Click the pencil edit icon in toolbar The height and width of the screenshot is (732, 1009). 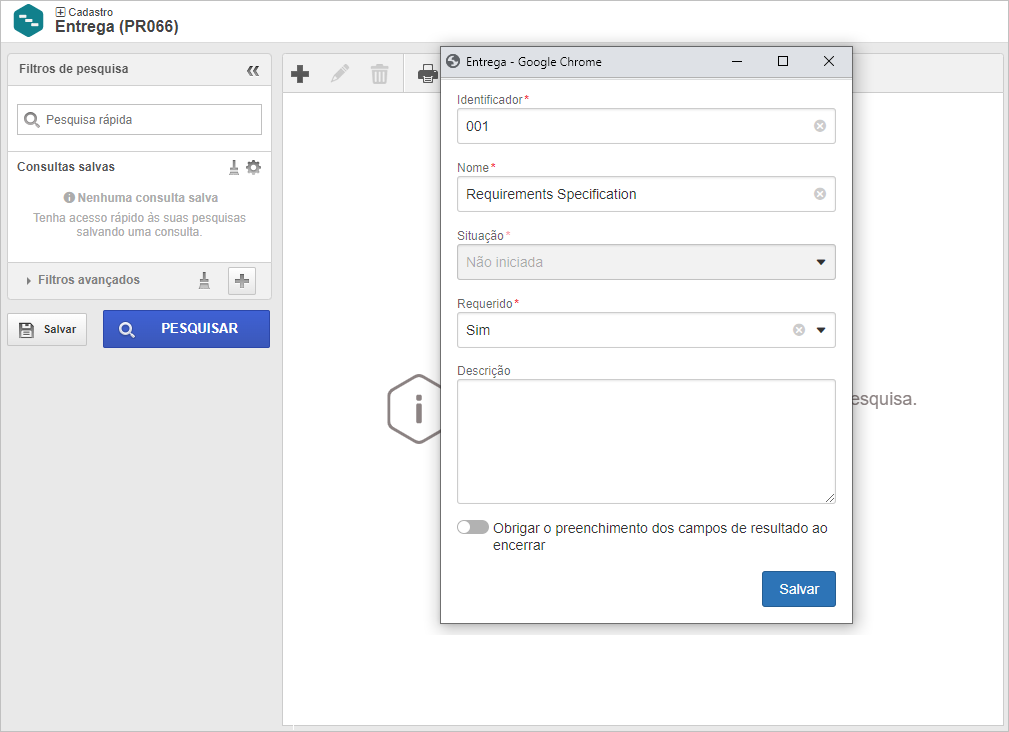[x=340, y=74]
